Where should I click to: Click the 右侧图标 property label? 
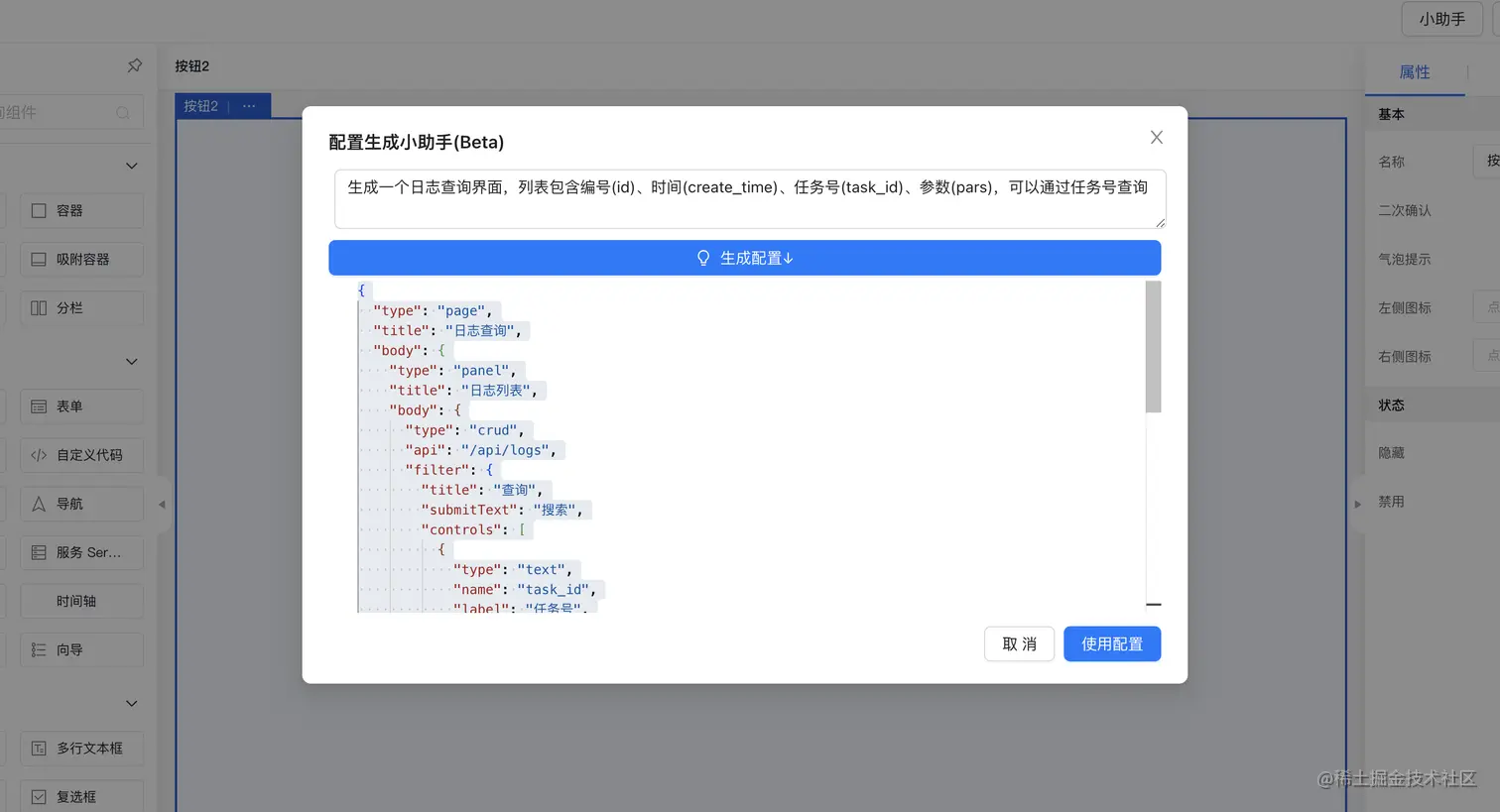click(x=1405, y=356)
